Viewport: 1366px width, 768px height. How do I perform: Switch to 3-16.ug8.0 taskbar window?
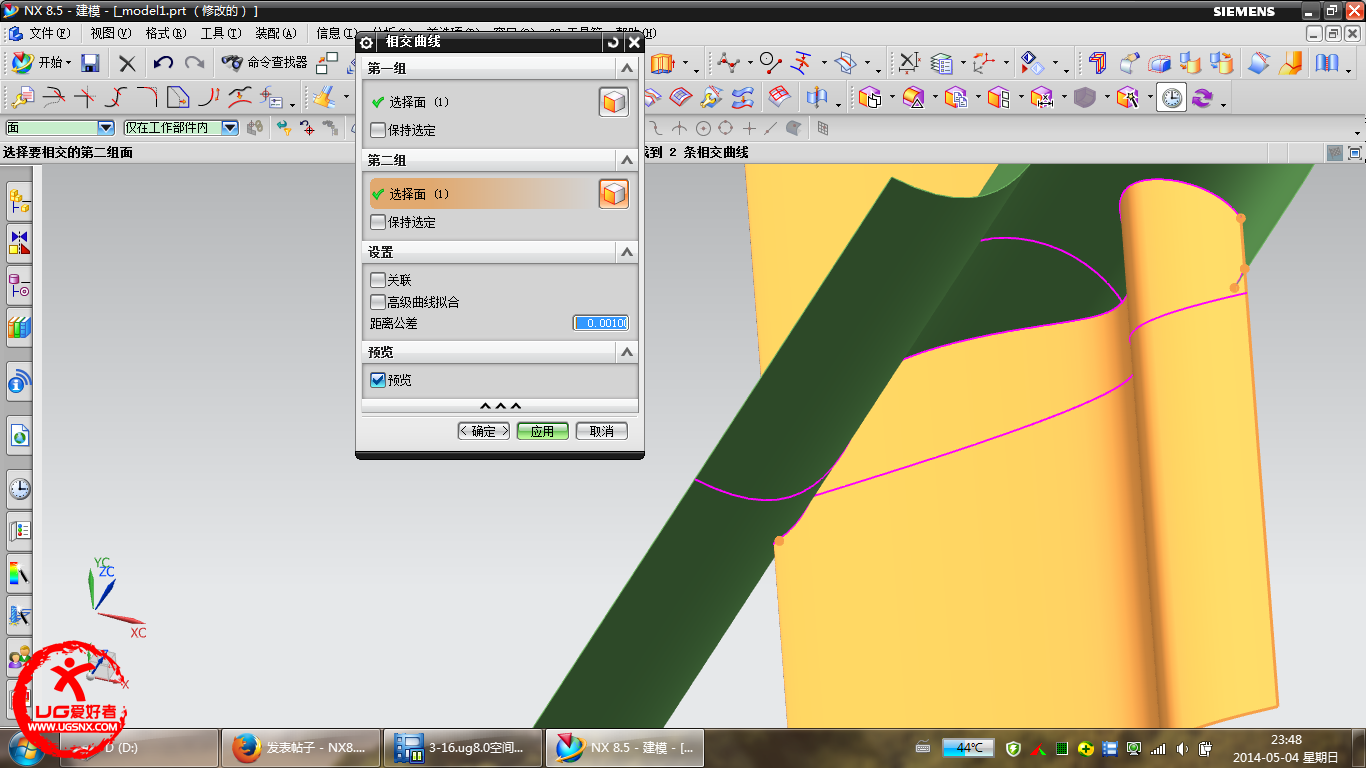[463, 748]
